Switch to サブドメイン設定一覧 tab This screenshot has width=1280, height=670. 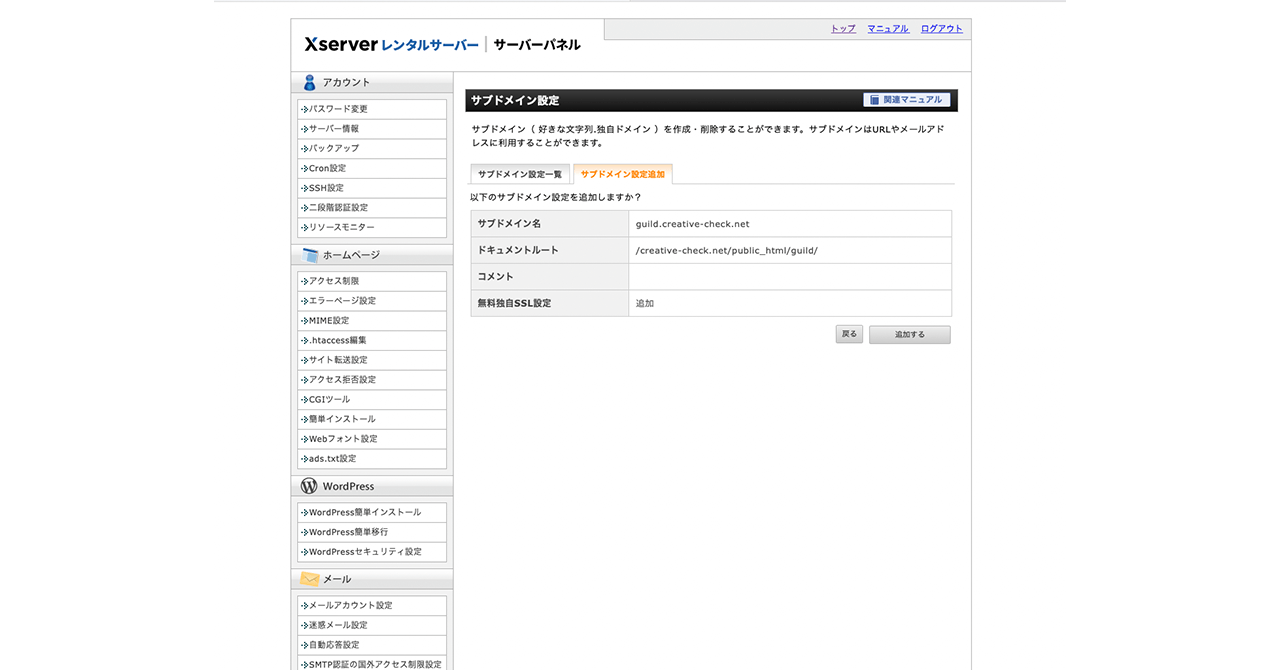pos(519,174)
